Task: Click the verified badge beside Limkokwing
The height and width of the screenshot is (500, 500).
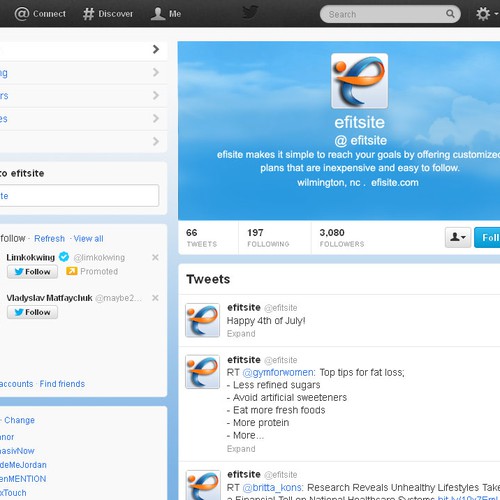Action: click(x=64, y=257)
